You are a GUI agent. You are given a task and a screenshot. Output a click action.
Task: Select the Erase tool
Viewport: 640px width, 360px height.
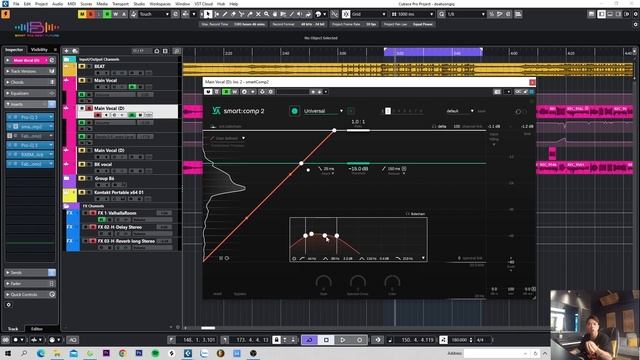233,14
